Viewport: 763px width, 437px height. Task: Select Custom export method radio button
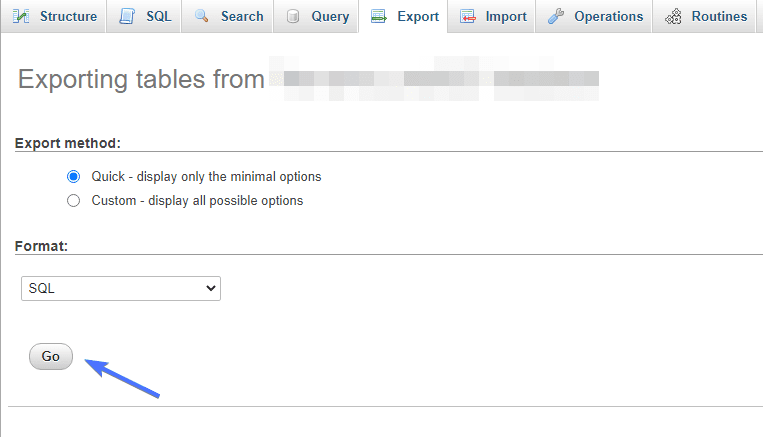pyautogui.click(x=73, y=200)
